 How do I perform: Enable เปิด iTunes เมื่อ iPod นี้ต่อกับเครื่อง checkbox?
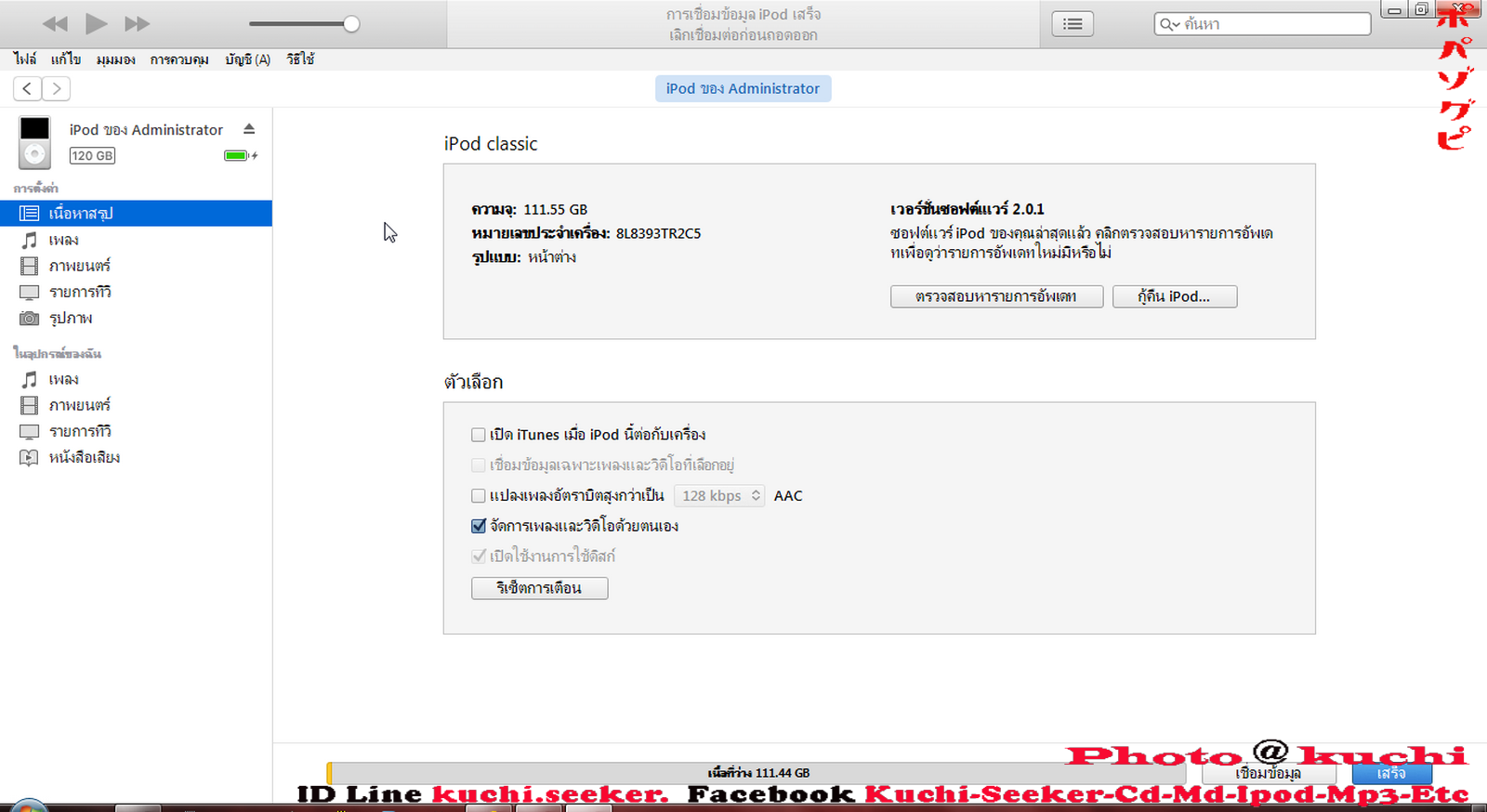pyautogui.click(x=479, y=435)
